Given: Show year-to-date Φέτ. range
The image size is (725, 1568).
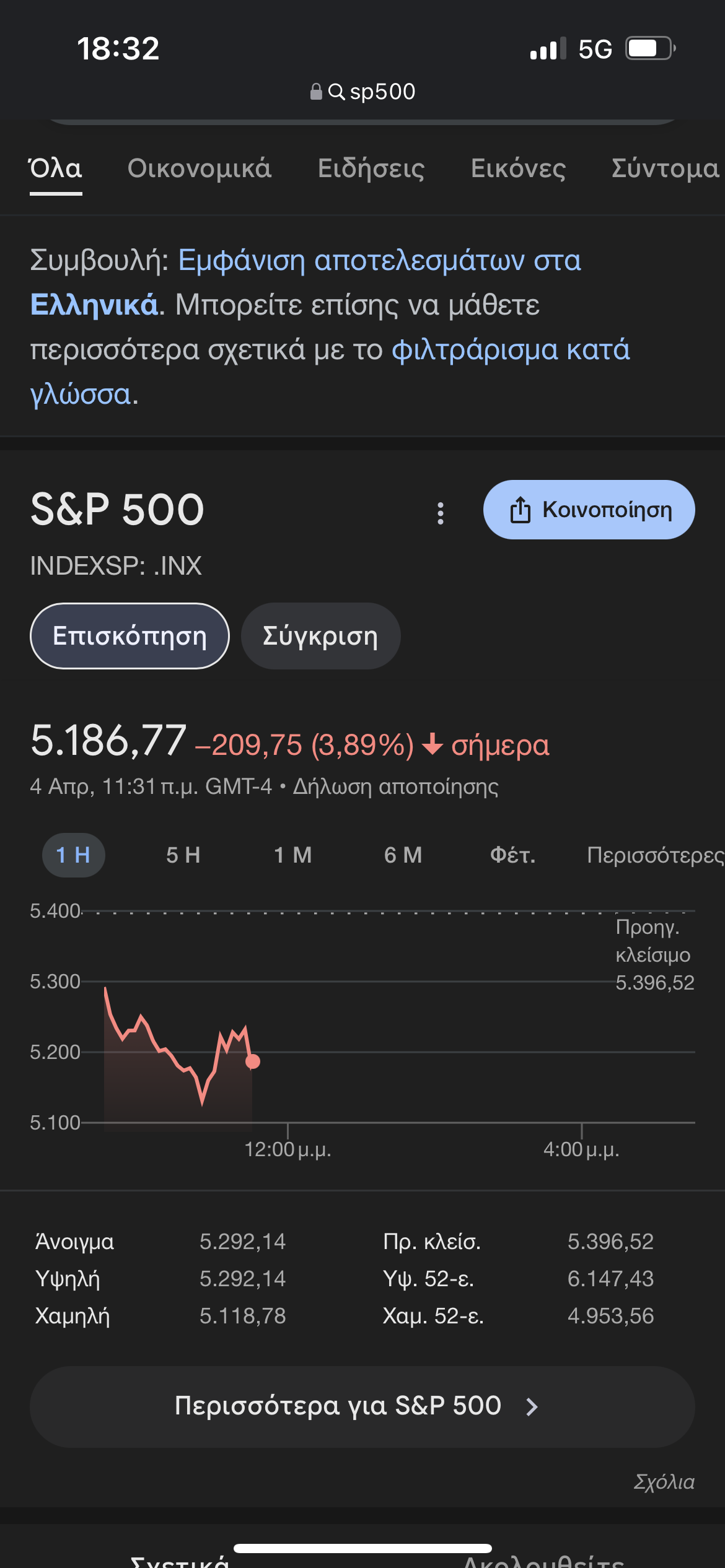Looking at the screenshot, I should coord(512,855).
